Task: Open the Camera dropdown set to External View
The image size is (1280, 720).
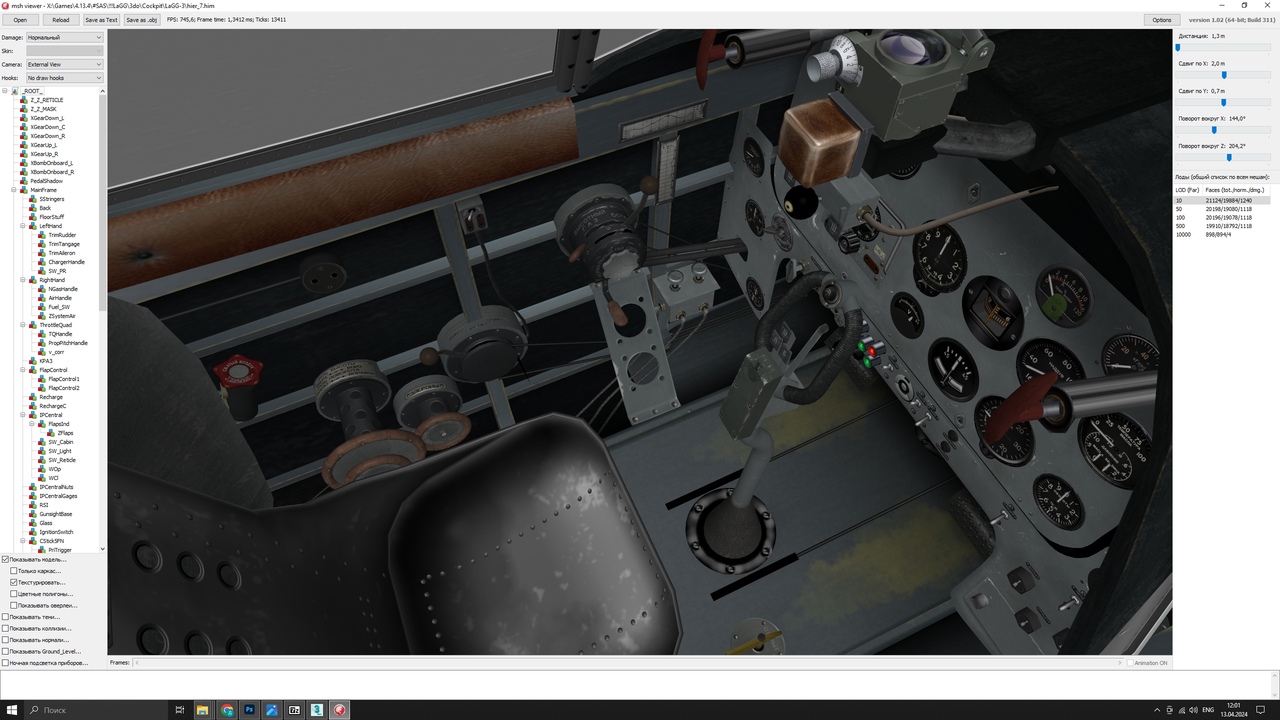Action: tap(64, 64)
